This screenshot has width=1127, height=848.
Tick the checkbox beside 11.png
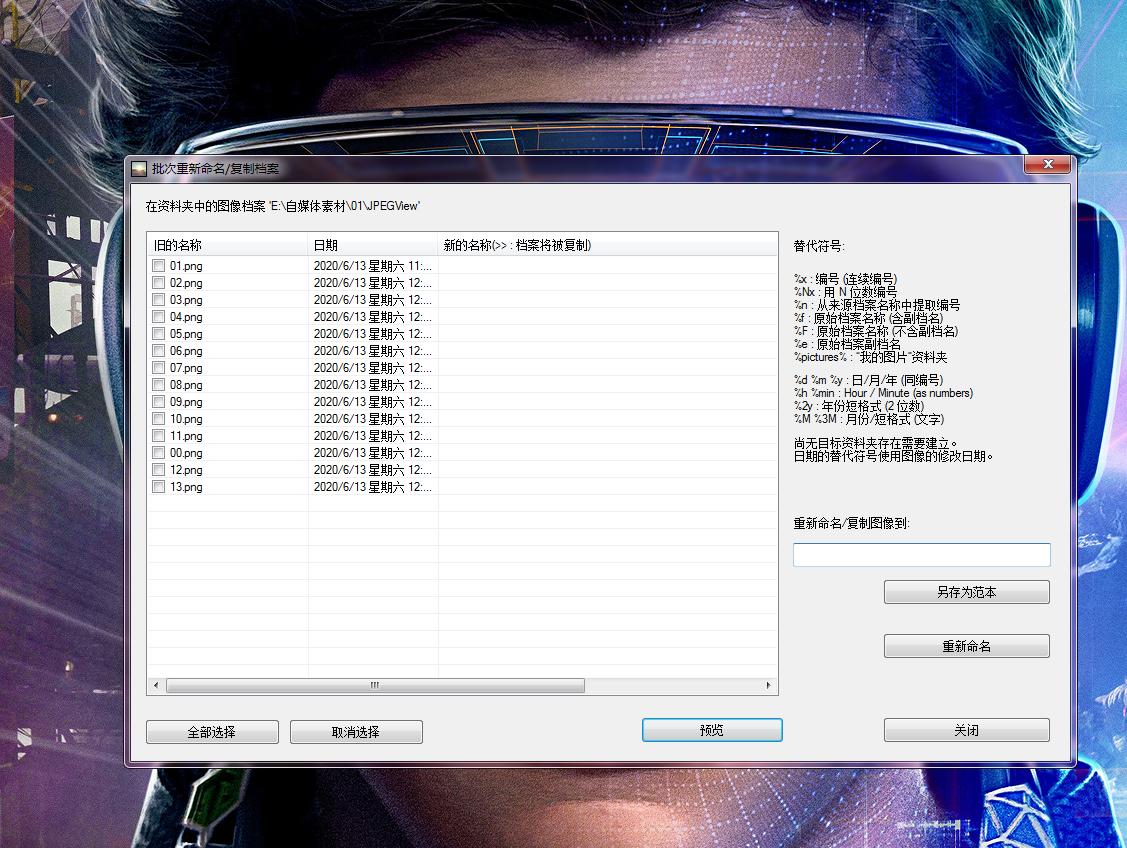157,435
